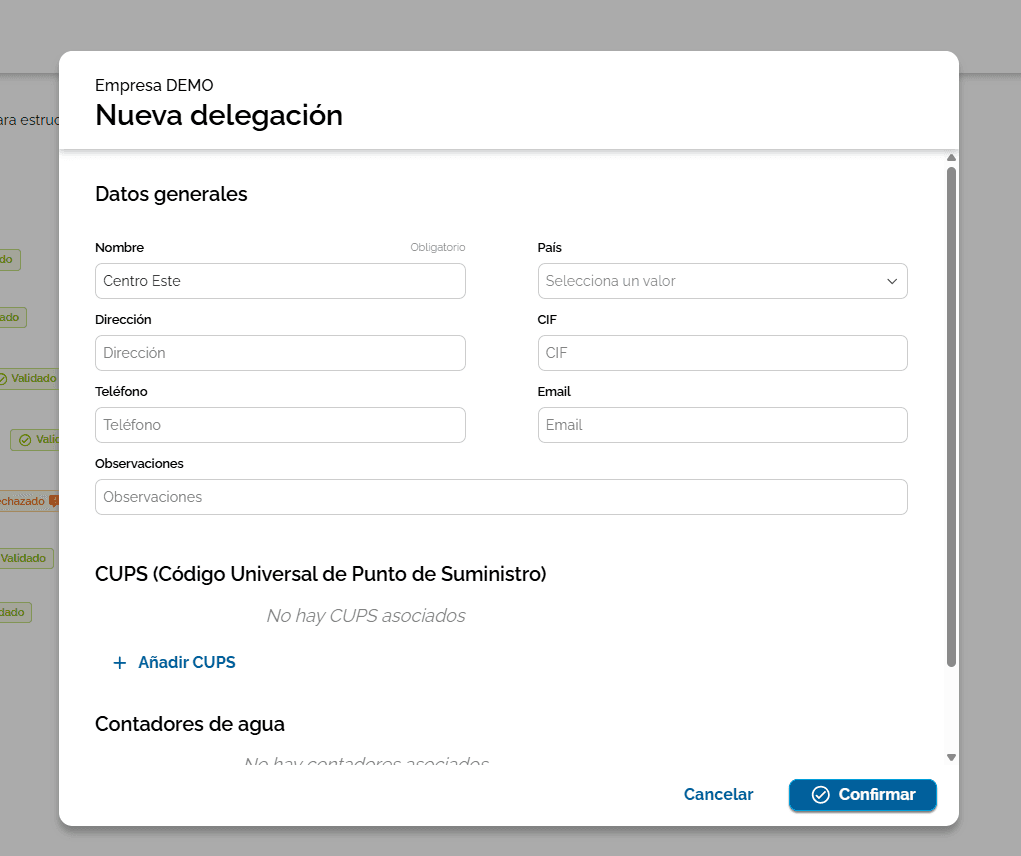
Task: Click the Nombre field containing Centro Este
Action: coord(280,281)
